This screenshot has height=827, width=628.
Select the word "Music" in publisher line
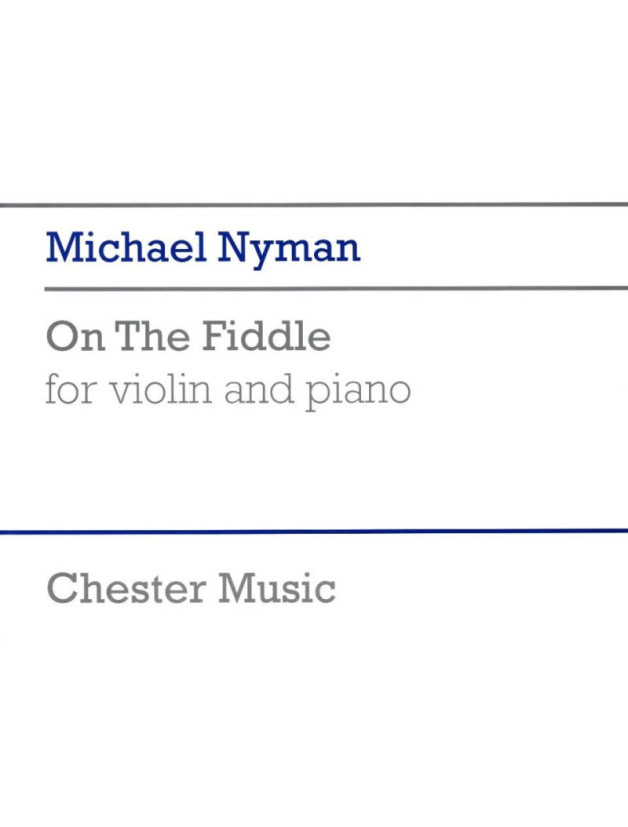(277, 588)
